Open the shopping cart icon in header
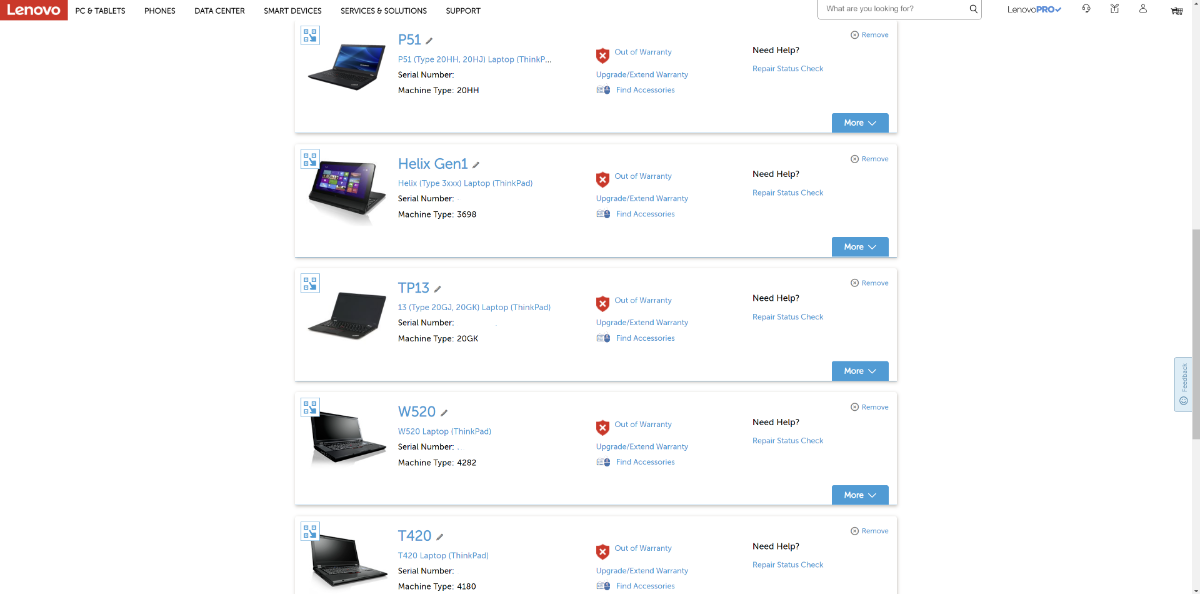 coord(1175,10)
